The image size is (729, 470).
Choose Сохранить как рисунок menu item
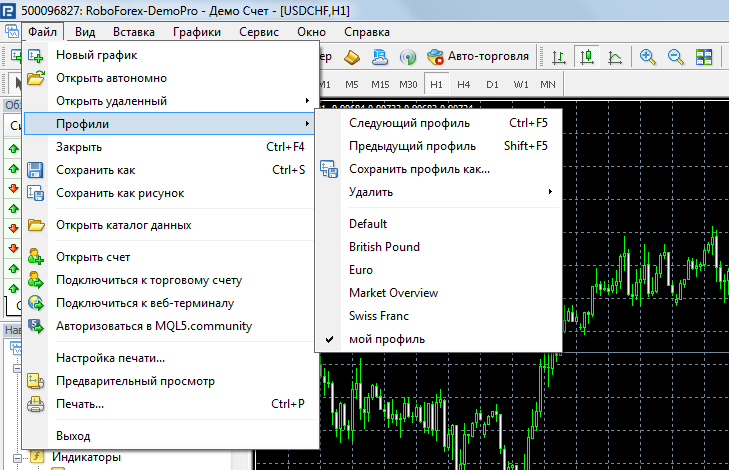[119, 193]
